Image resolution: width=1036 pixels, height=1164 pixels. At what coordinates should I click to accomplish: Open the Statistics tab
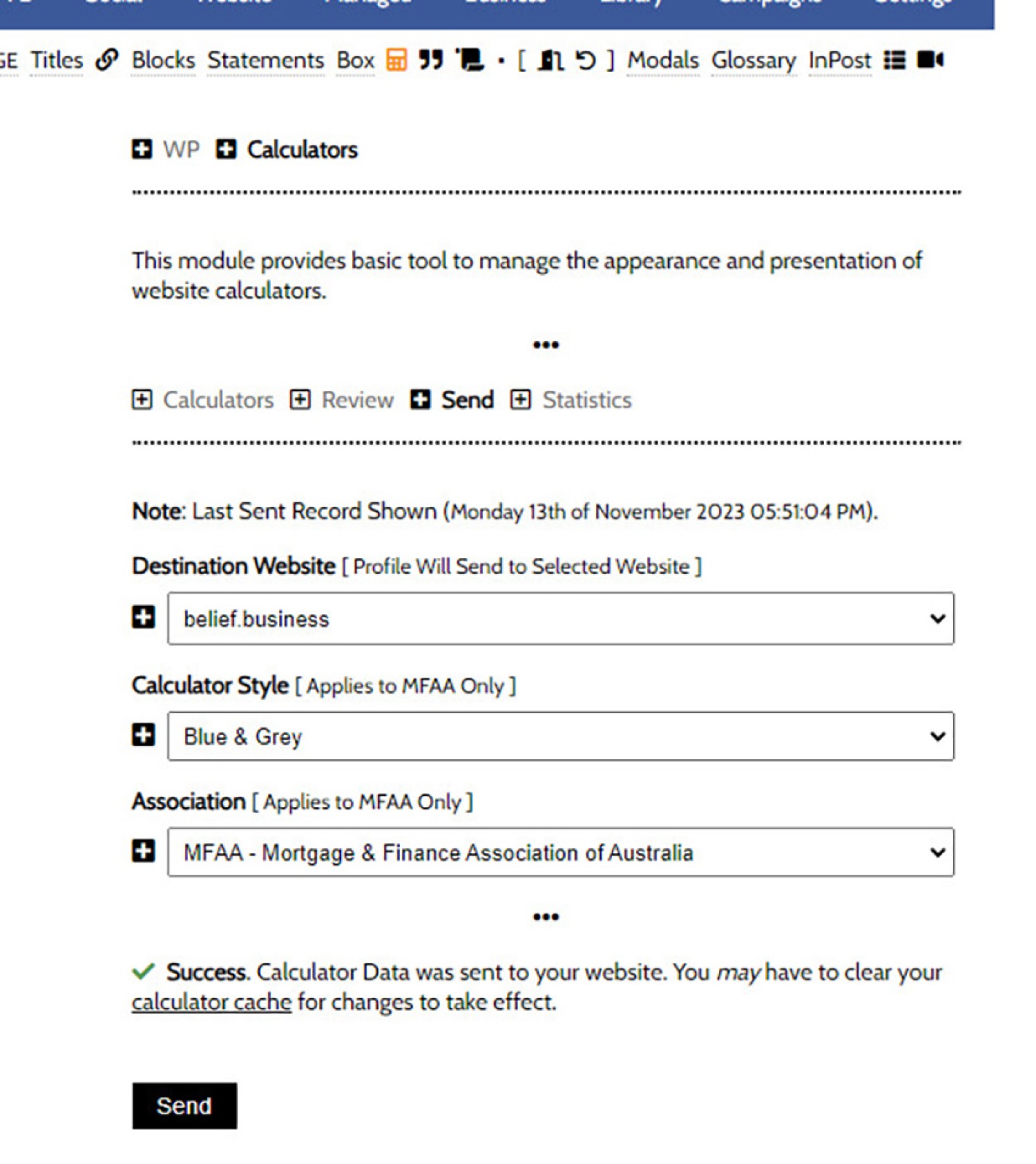[586, 400]
